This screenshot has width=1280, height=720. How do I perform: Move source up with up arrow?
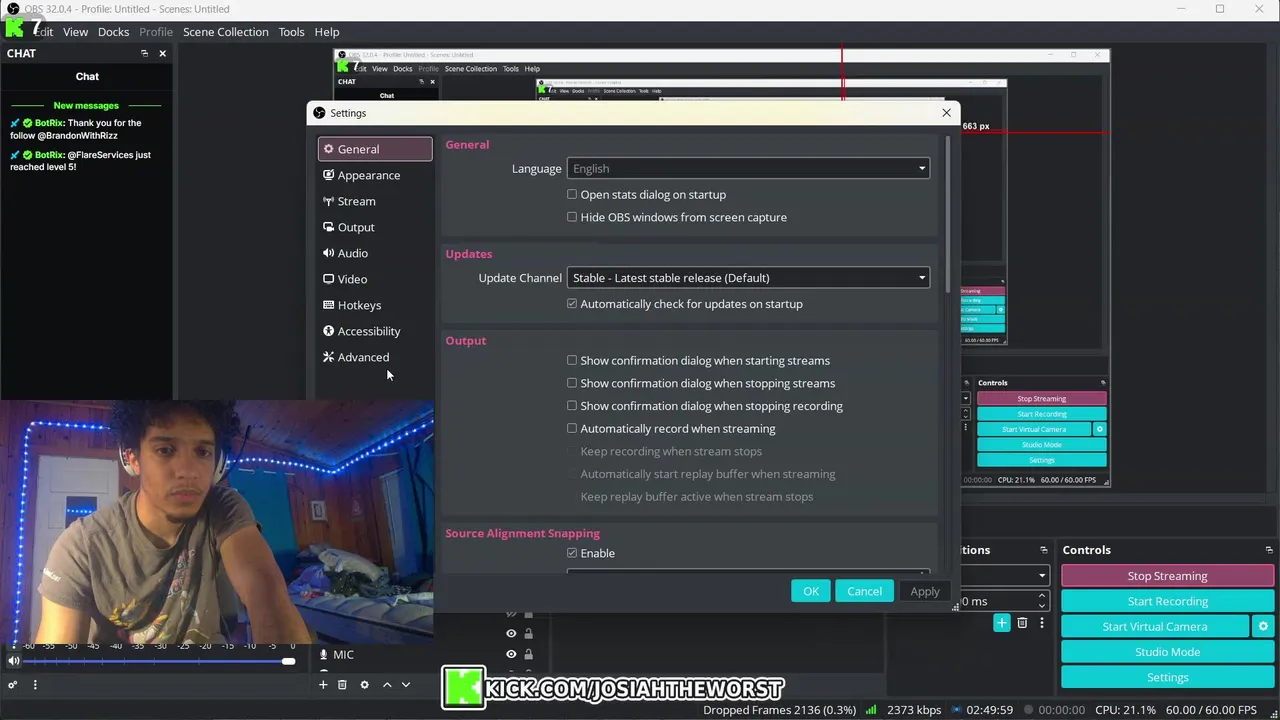(x=387, y=685)
